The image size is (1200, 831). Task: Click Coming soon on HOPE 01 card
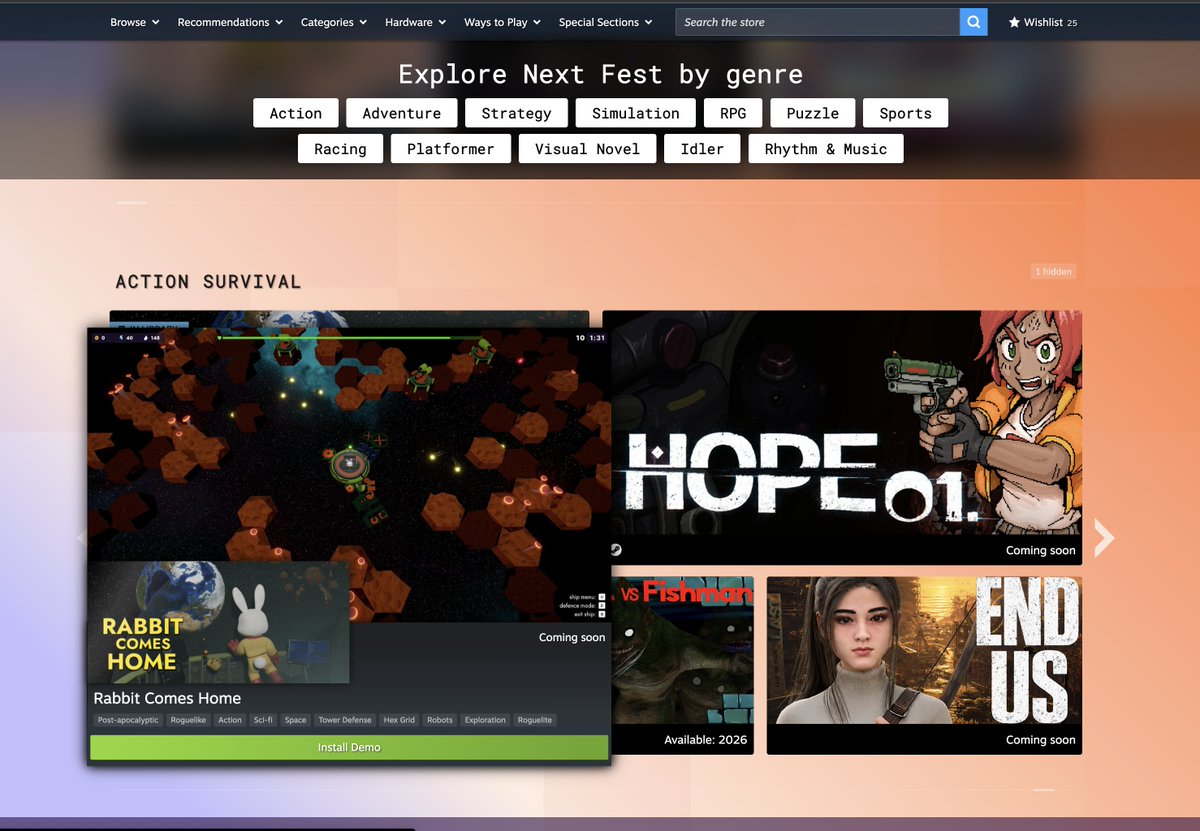(x=1041, y=551)
